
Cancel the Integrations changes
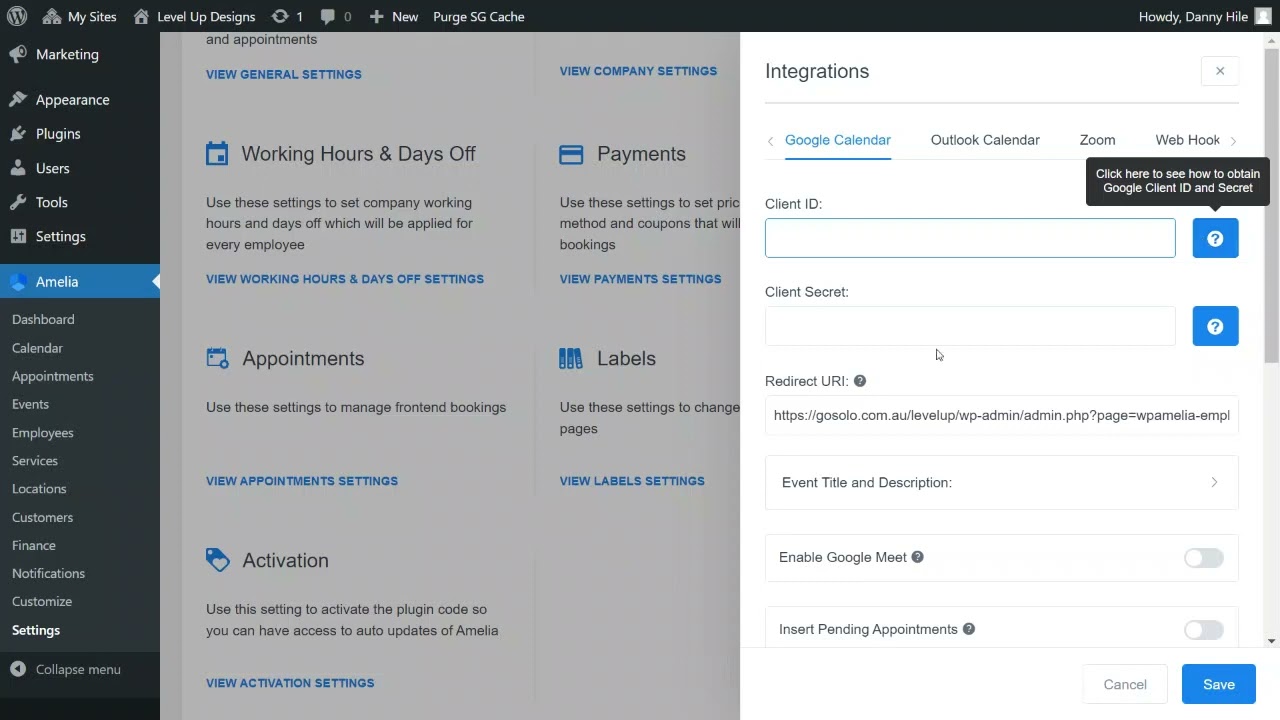coord(1125,684)
